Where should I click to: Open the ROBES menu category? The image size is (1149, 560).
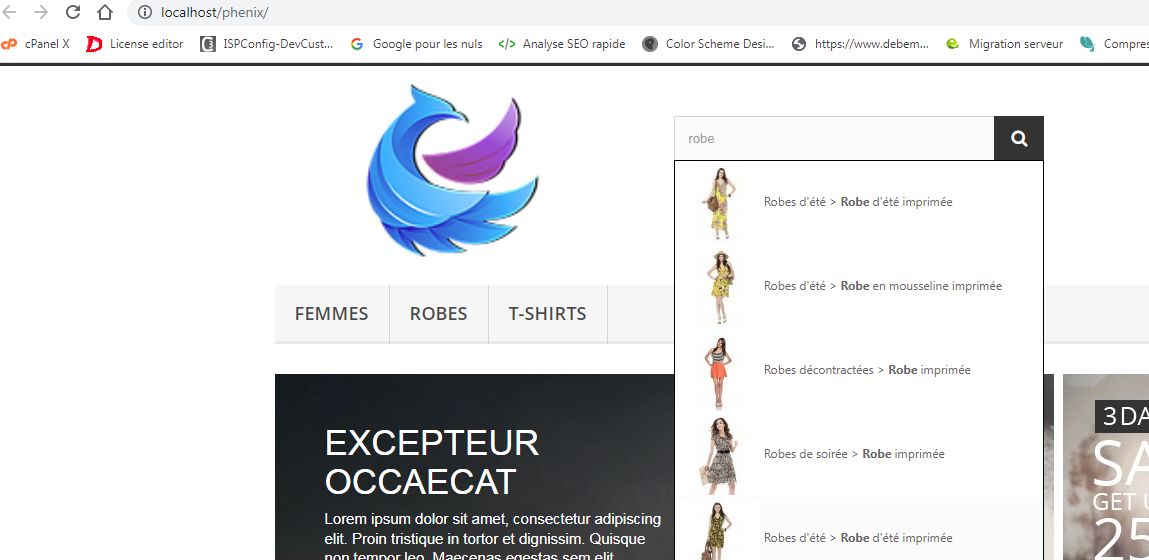click(438, 314)
